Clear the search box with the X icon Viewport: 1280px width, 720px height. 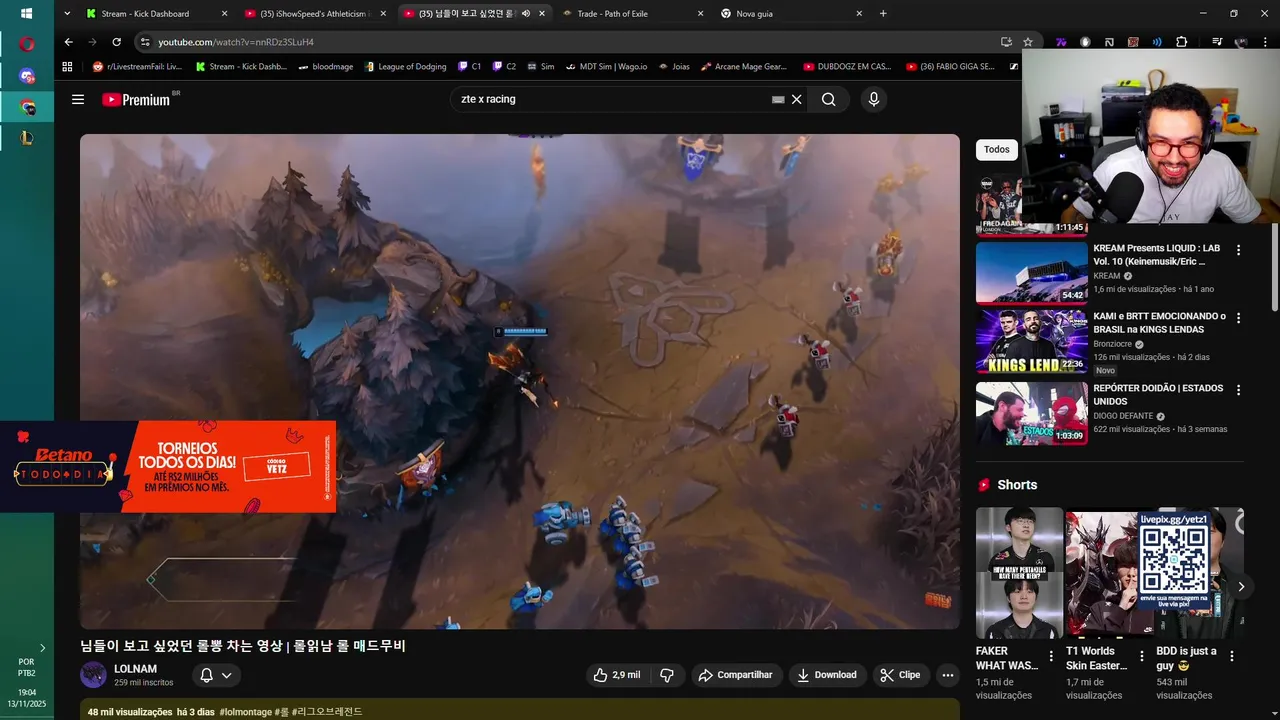(797, 99)
